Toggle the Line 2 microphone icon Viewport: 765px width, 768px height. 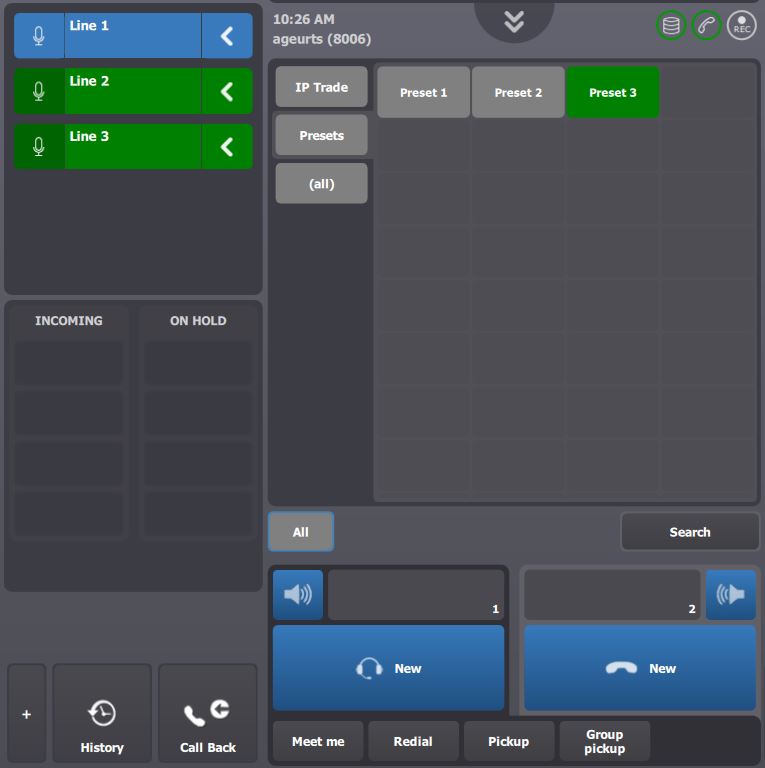coord(39,91)
